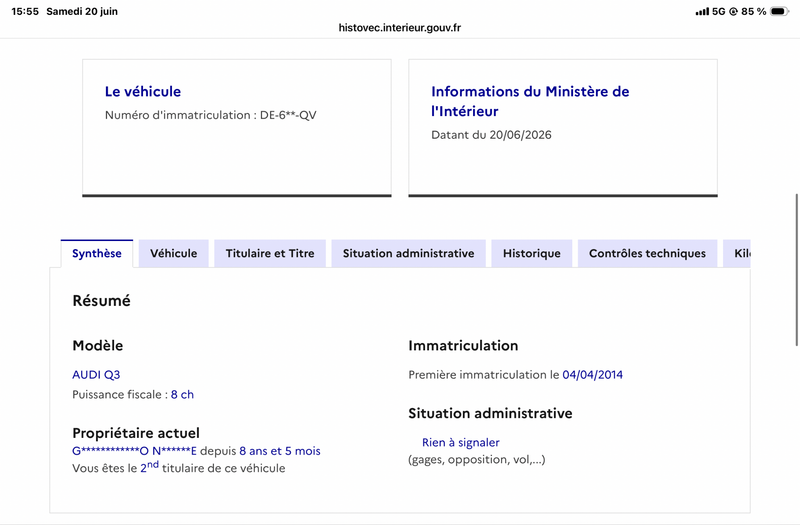The height and width of the screenshot is (525, 800).
Task: Open the partially visible Kilométrage tab
Action: [x=737, y=254]
